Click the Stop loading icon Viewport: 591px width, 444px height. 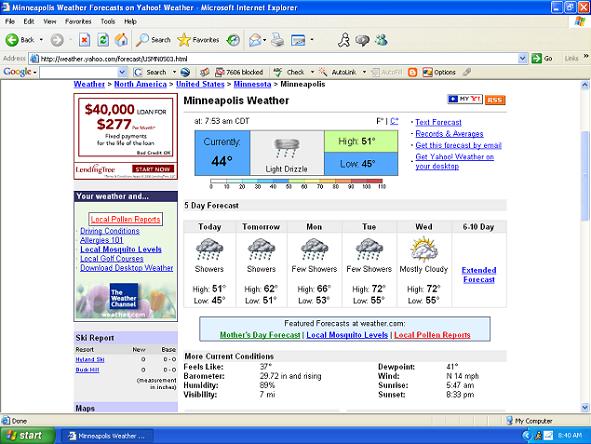click(x=84, y=40)
